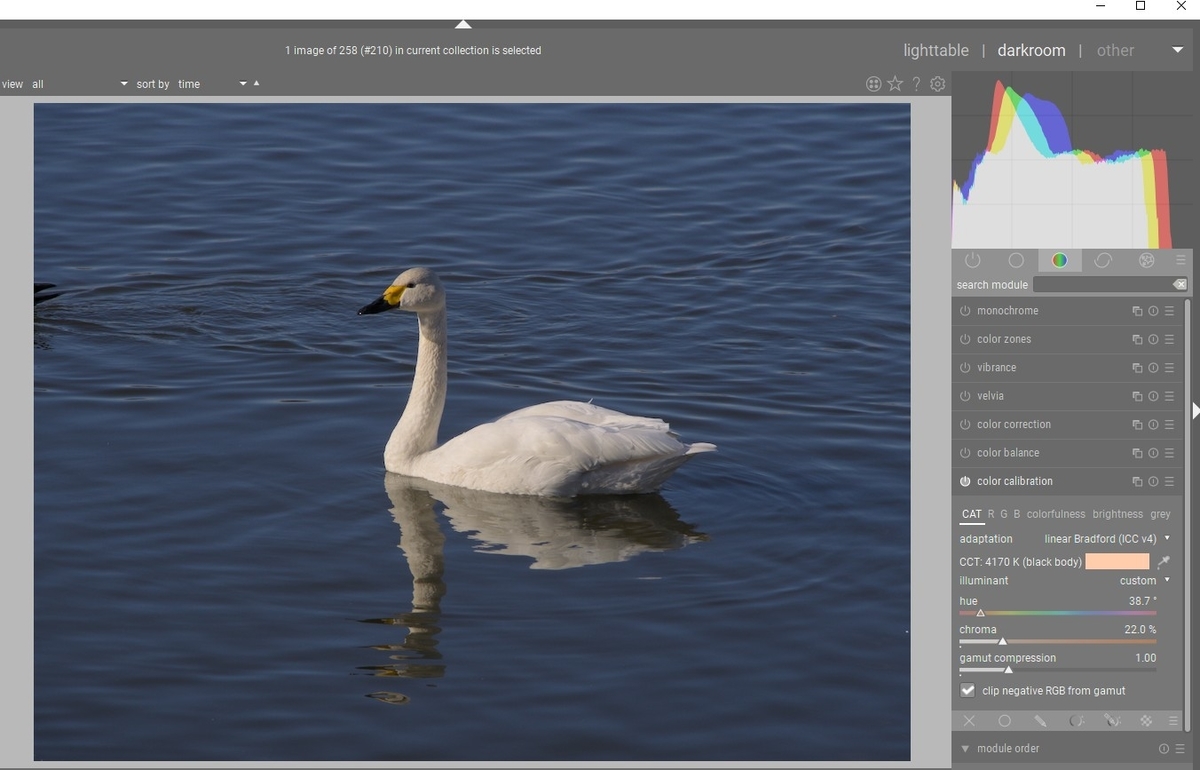Open the sort by 'time' dropdown
The height and width of the screenshot is (770, 1200).
211,84
